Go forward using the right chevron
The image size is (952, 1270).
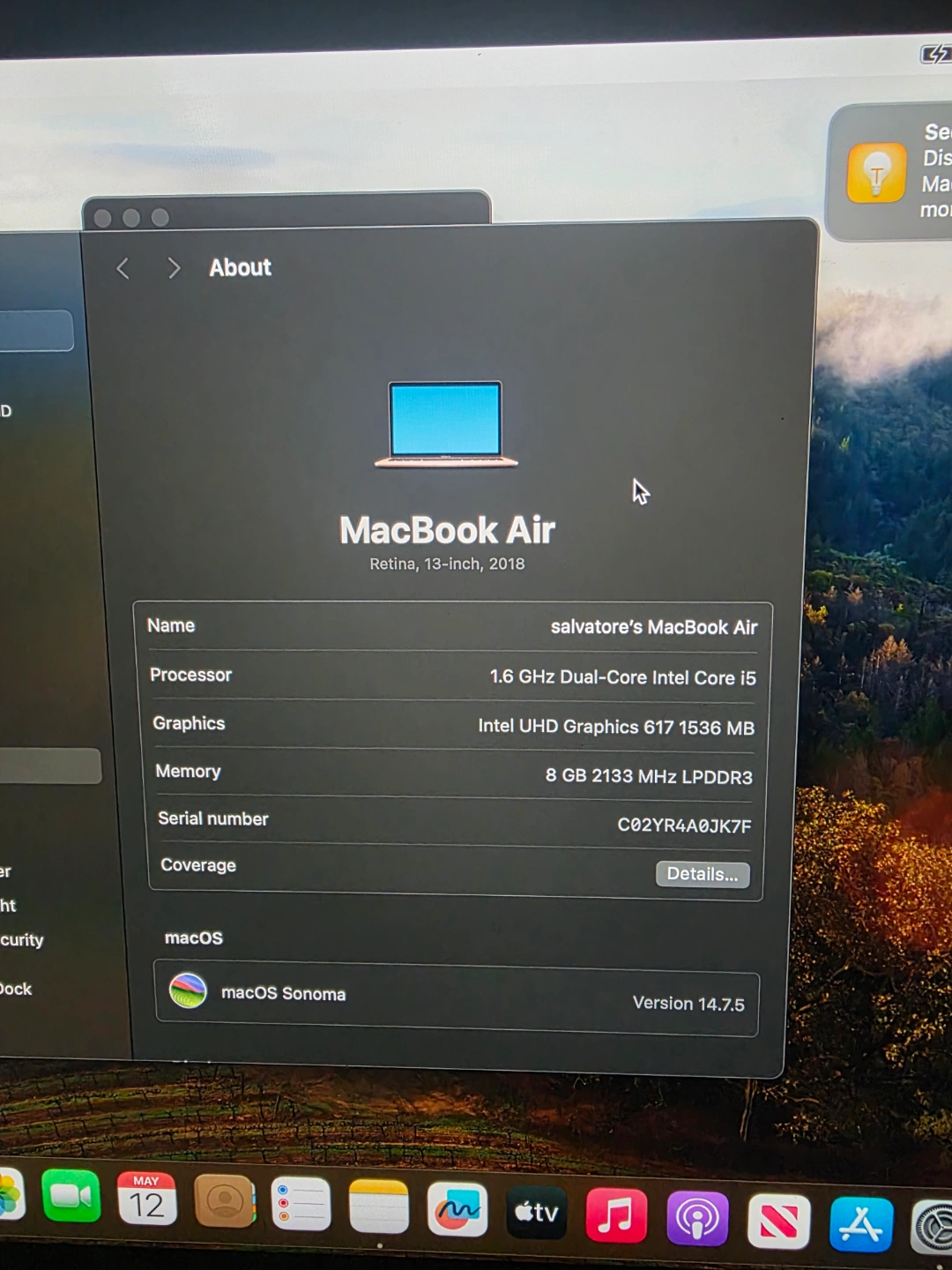click(174, 268)
